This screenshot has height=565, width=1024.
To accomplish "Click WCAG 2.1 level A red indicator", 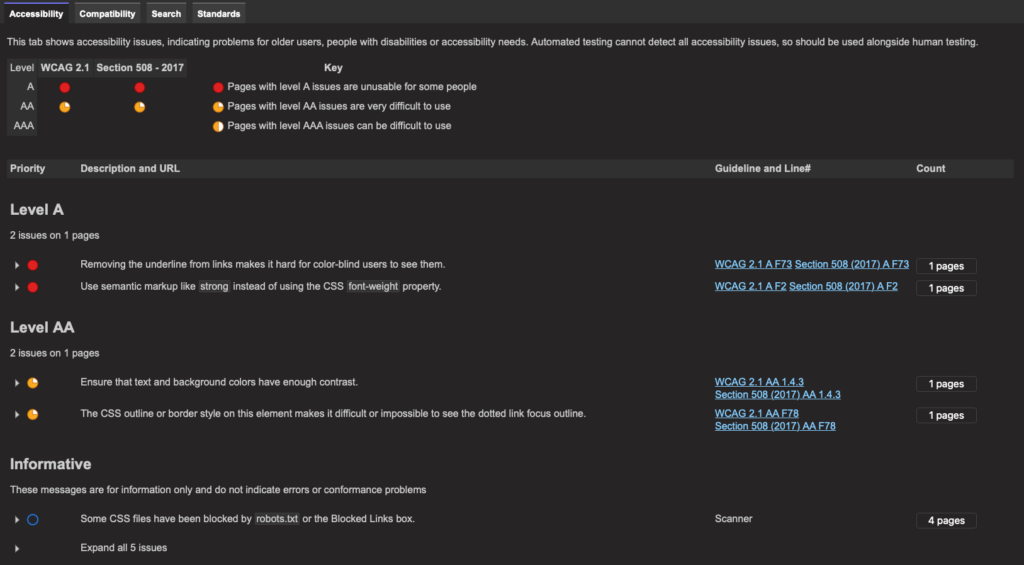I will [65, 88].
